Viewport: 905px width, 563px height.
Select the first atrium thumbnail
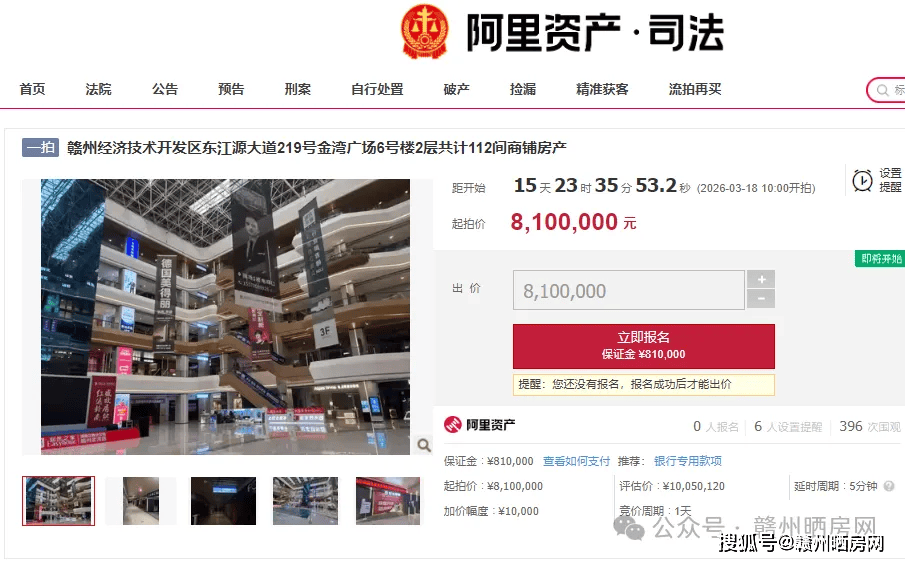coord(58,501)
